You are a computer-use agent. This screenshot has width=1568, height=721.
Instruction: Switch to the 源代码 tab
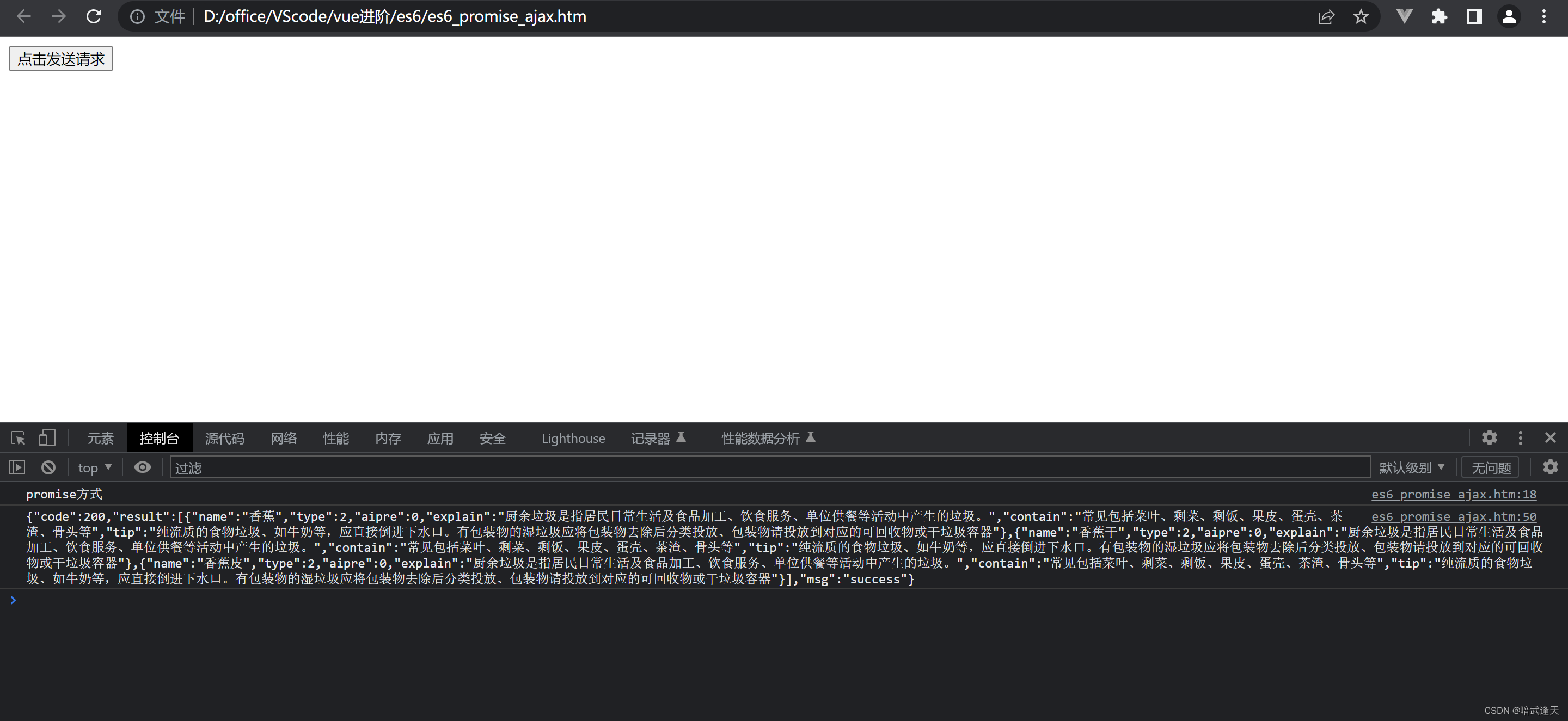coord(224,438)
